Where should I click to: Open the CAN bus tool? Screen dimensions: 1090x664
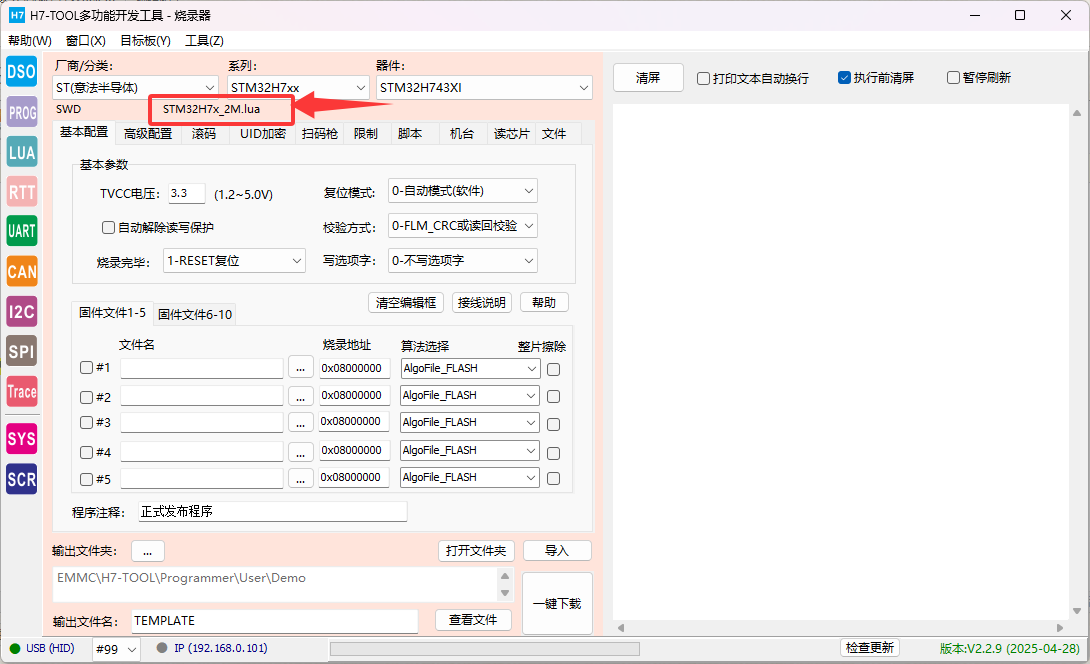[22, 271]
